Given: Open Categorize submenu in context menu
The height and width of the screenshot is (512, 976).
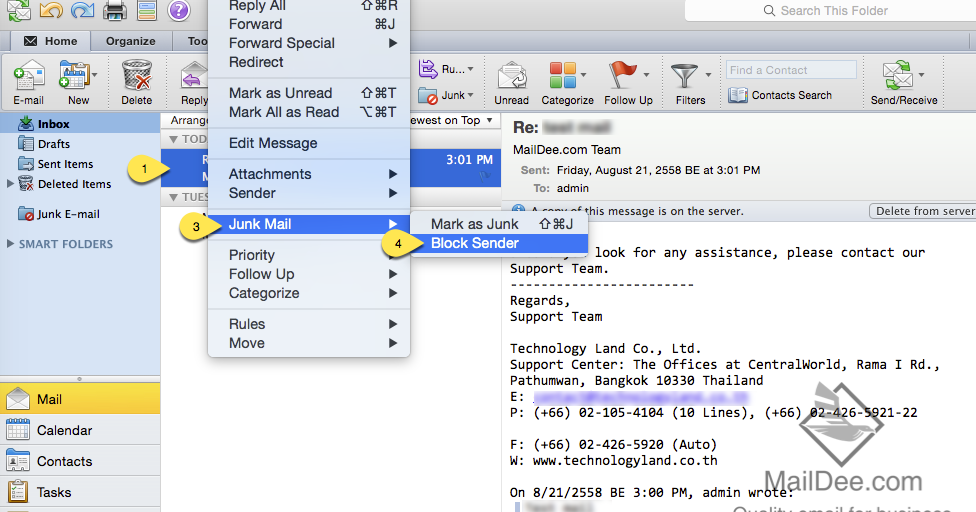Looking at the screenshot, I should point(309,293).
